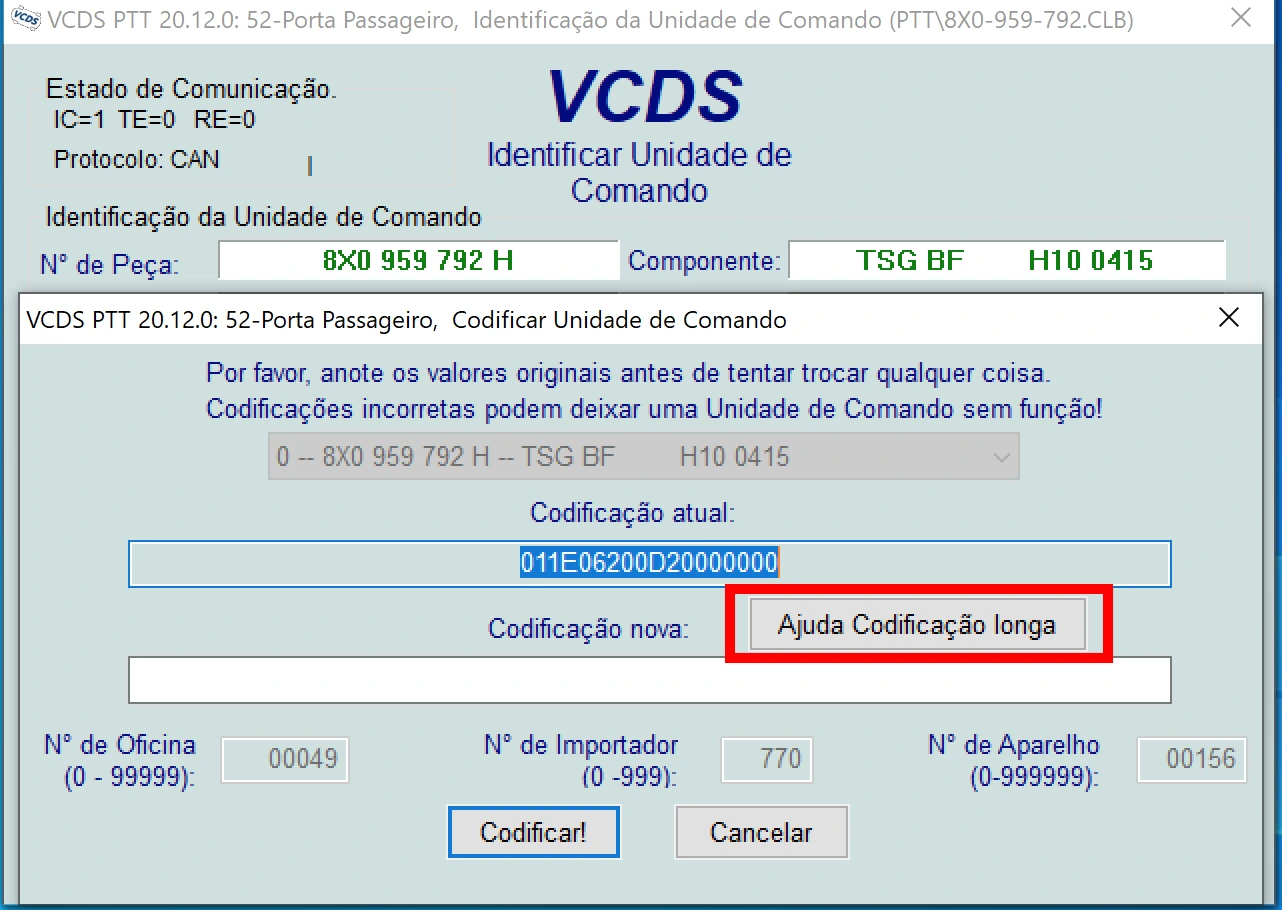Focus the Codificação nova input box

coord(648,680)
